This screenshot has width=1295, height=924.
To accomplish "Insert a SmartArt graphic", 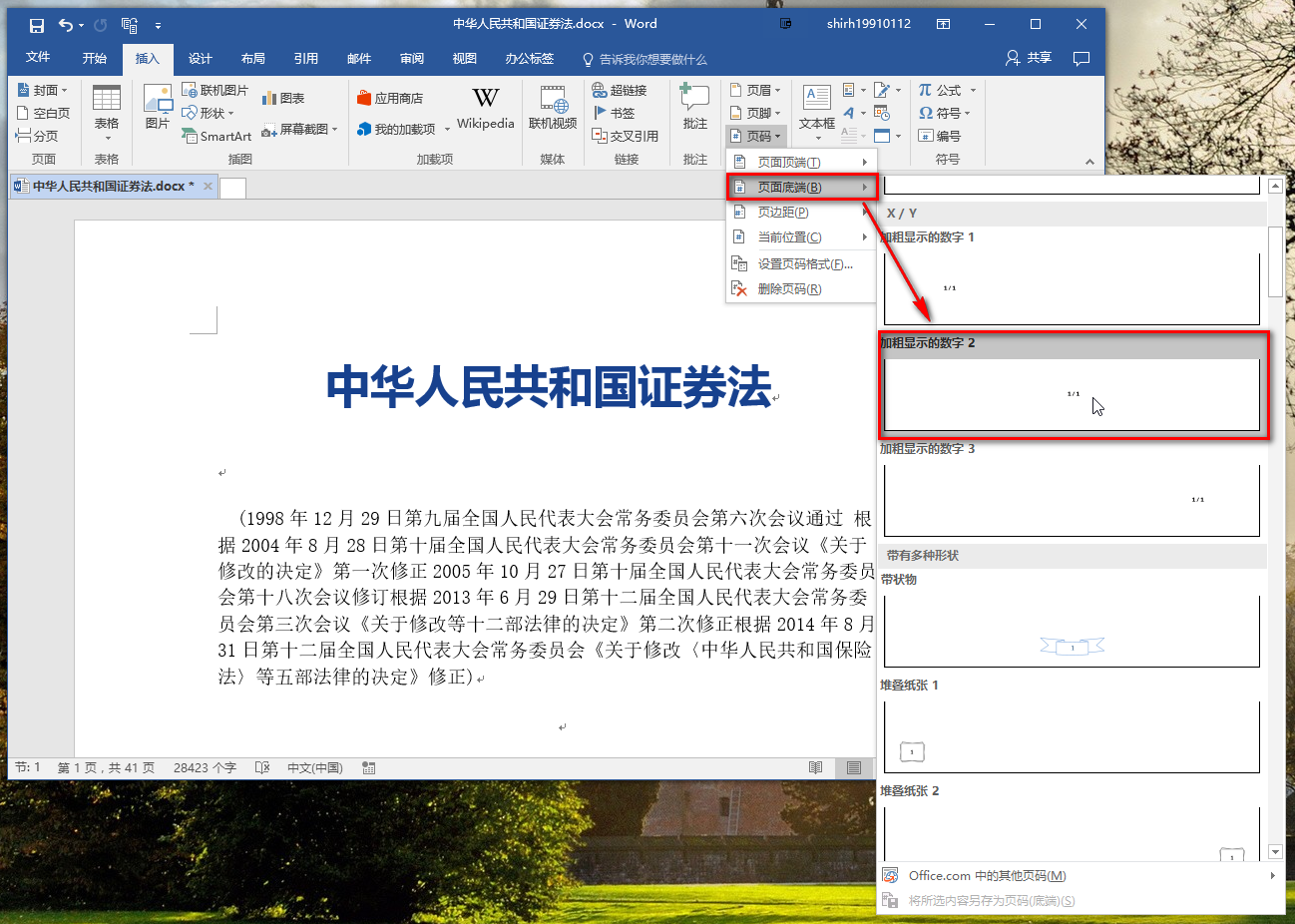I will click(216, 136).
